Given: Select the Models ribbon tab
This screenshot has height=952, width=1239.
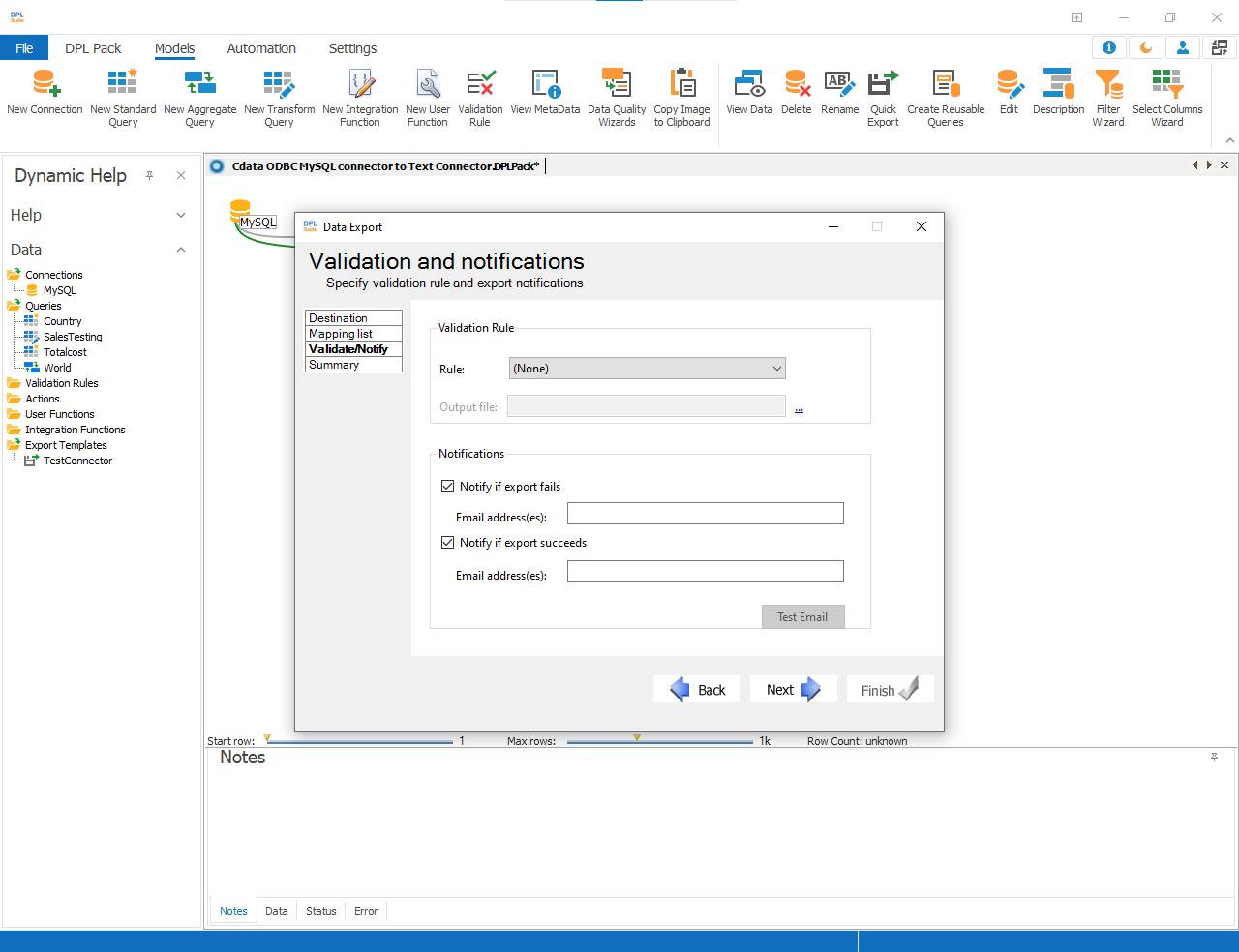Looking at the screenshot, I should pos(174,48).
